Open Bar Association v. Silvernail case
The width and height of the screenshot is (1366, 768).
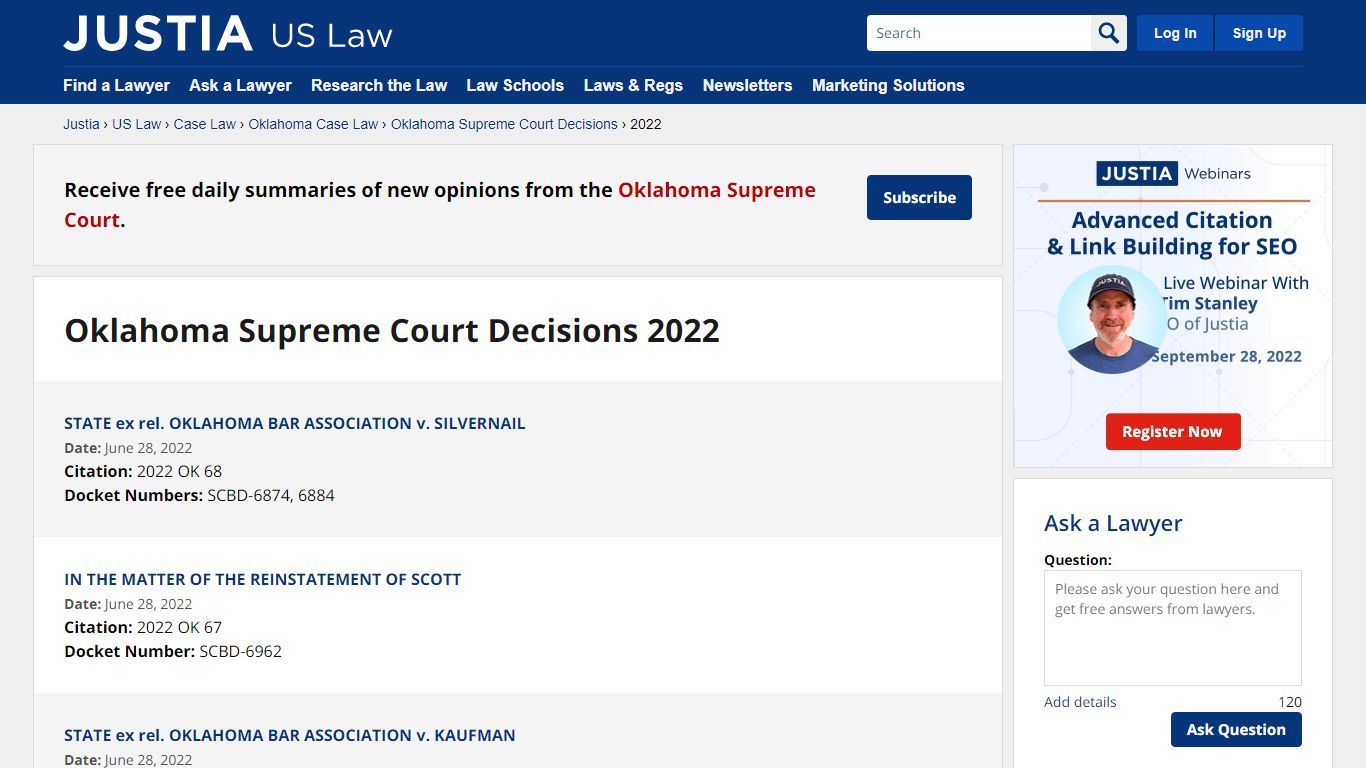click(295, 423)
